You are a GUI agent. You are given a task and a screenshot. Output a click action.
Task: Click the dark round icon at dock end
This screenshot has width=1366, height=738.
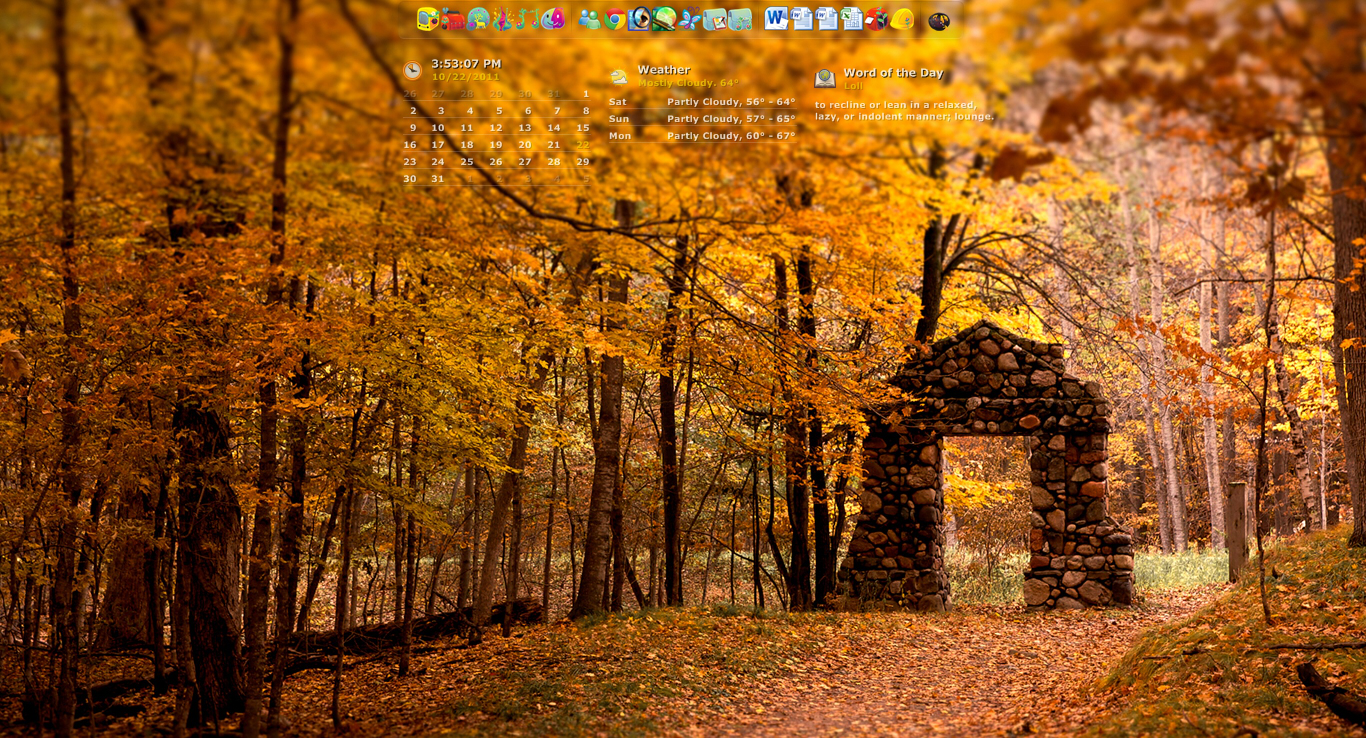pyautogui.click(x=939, y=20)
